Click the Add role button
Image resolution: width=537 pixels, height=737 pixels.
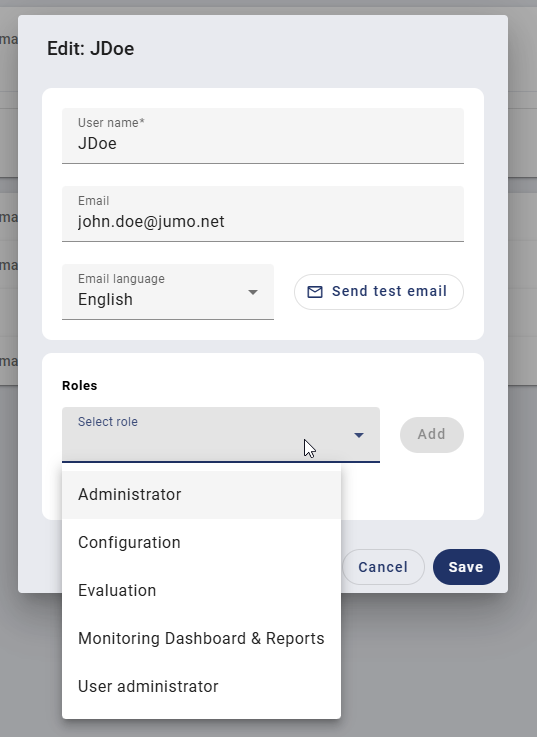[x=432, y=435]
